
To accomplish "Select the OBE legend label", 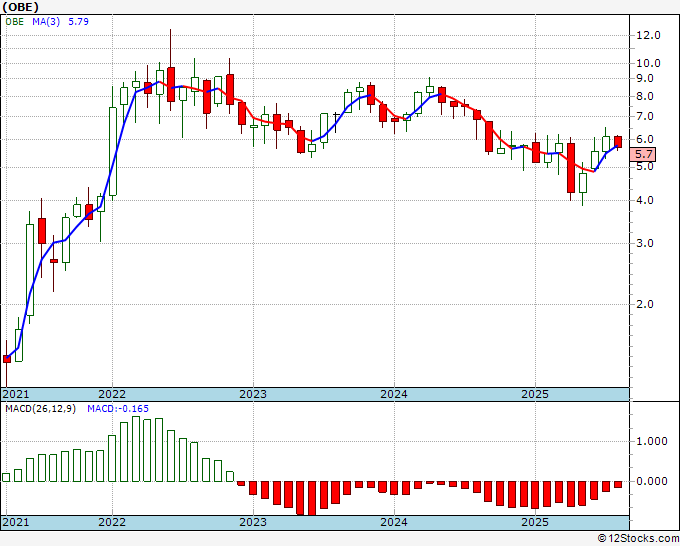I will click(x=14, y=22).
